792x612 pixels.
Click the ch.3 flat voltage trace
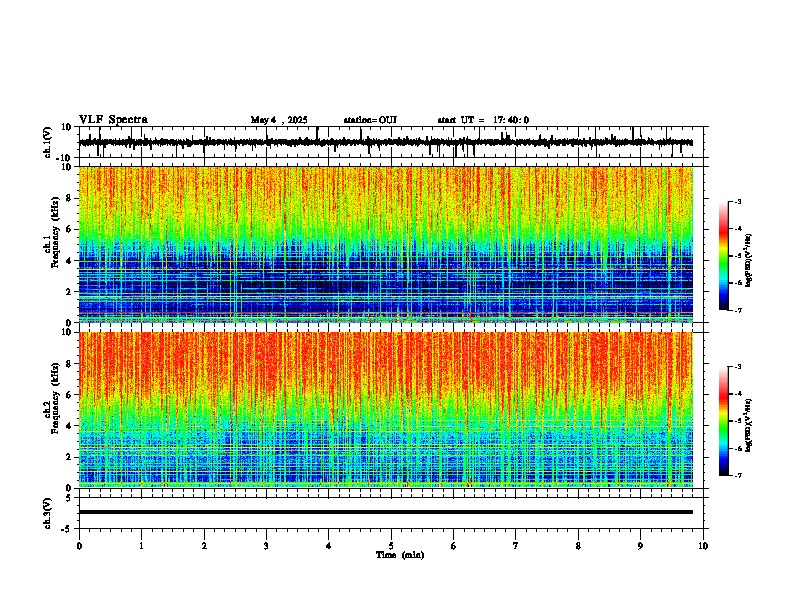click(x=386, y=512)
